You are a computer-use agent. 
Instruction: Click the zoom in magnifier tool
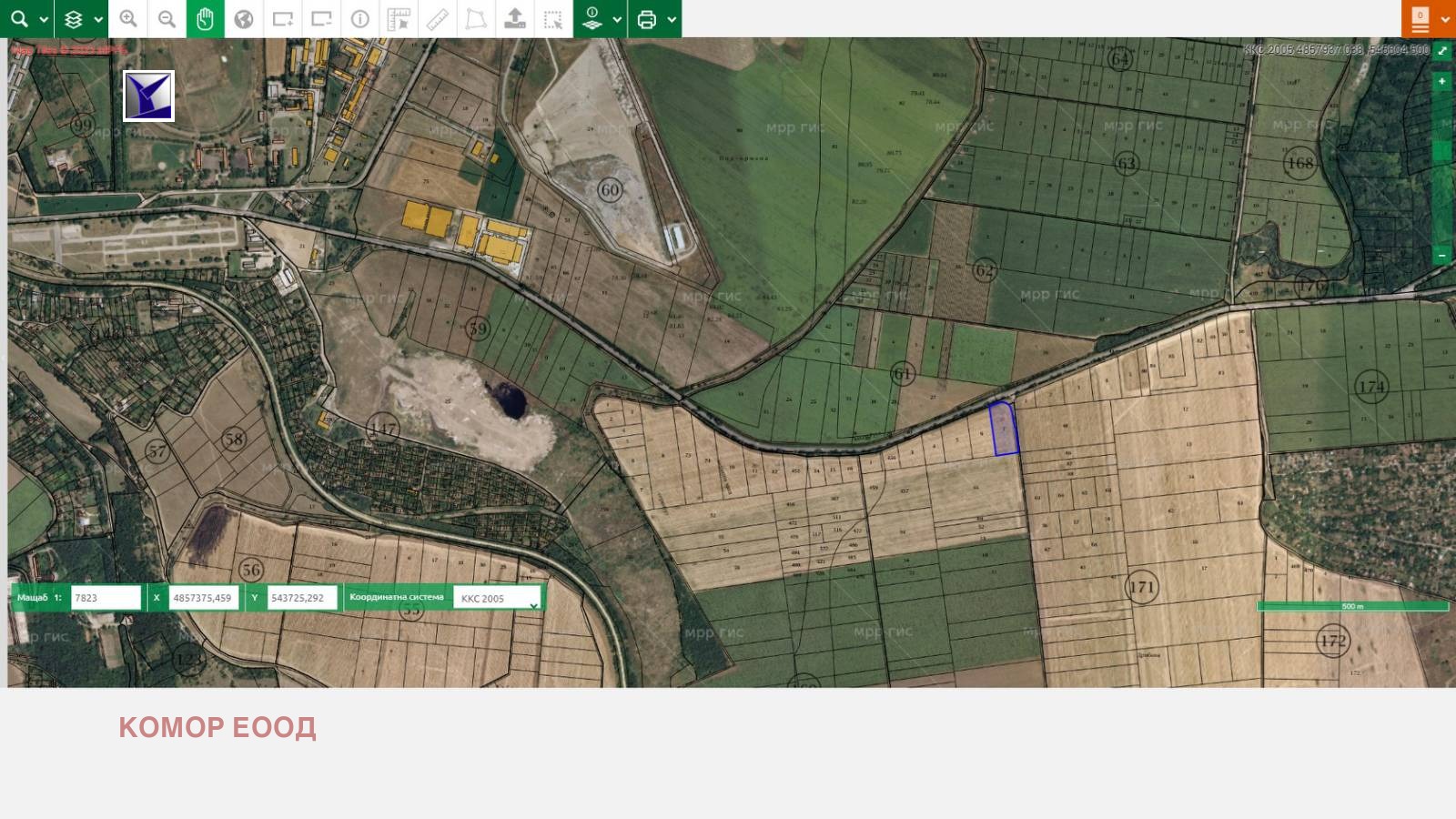tap(128, 19)
